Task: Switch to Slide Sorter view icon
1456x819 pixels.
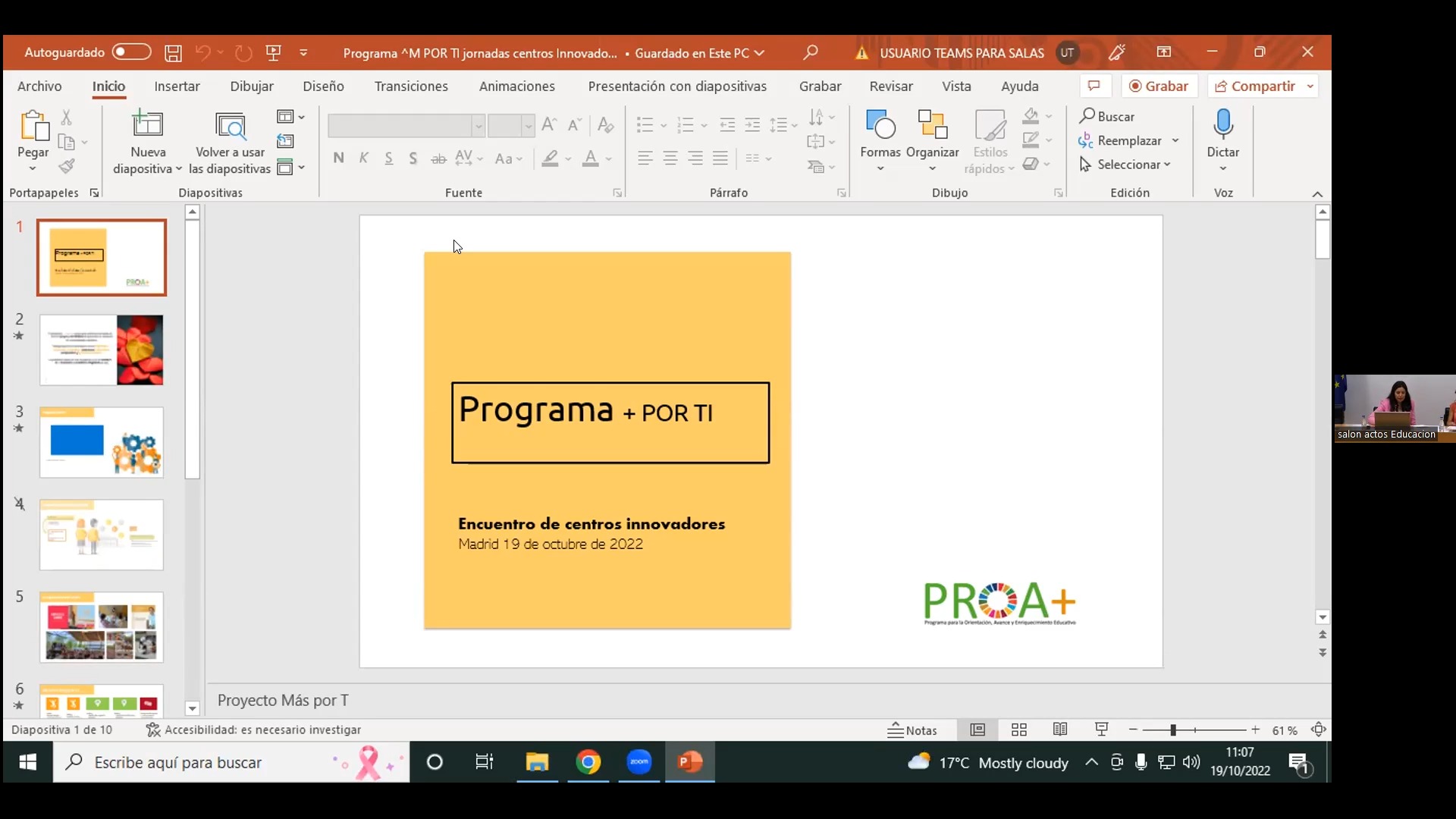Action: pos(1019,730)
